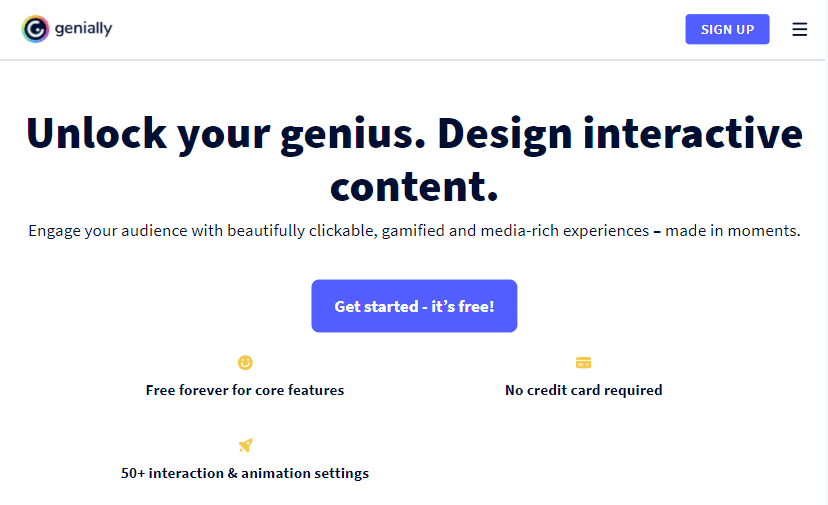Click 'media-rich experiences' in the tagline

[x=565, y=231]
